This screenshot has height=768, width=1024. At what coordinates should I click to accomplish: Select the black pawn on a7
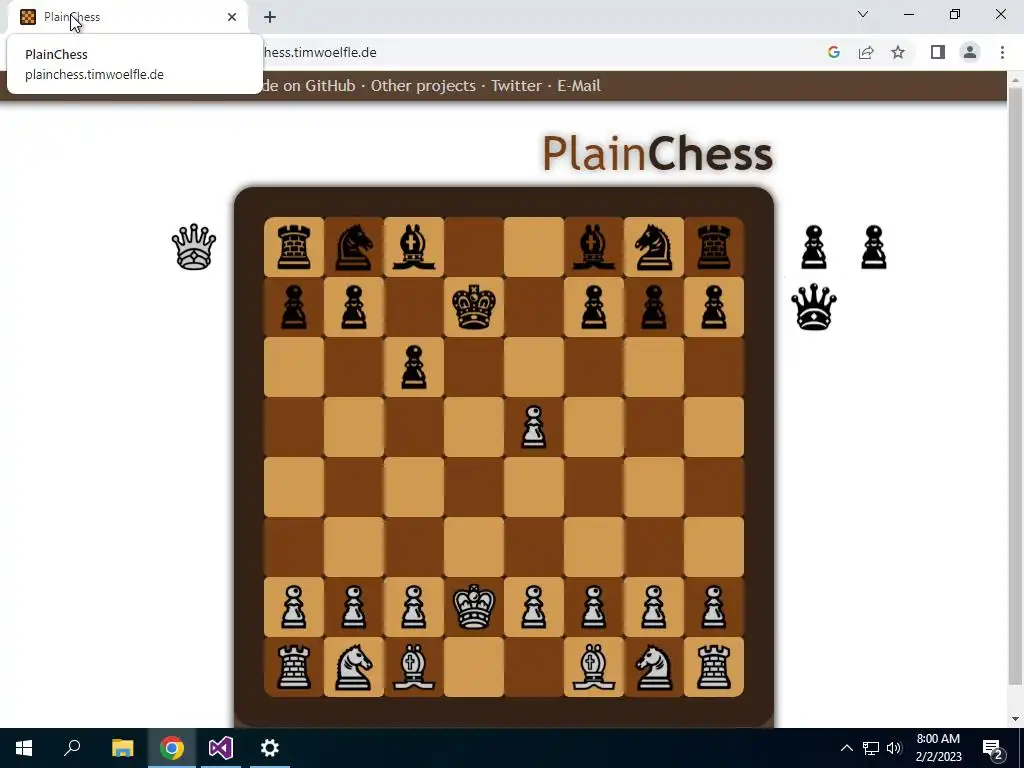click(294, 307)
